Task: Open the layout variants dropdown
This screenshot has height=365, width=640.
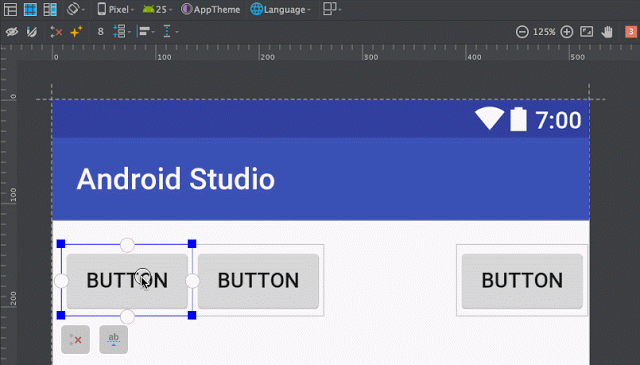Action: pos(332,9)
